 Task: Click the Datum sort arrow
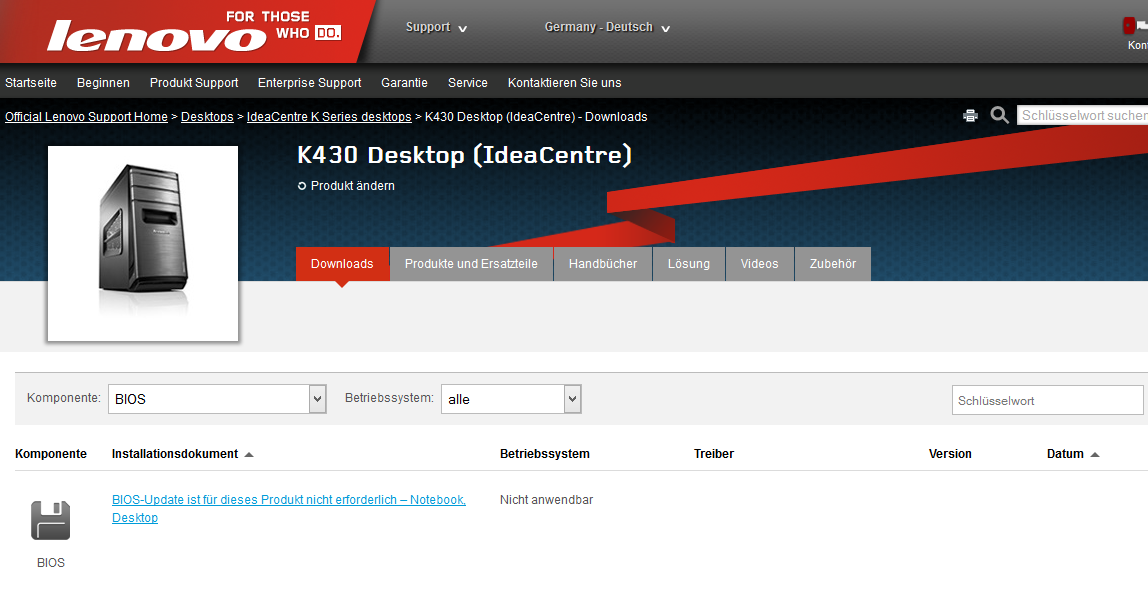click(1095, 455)
